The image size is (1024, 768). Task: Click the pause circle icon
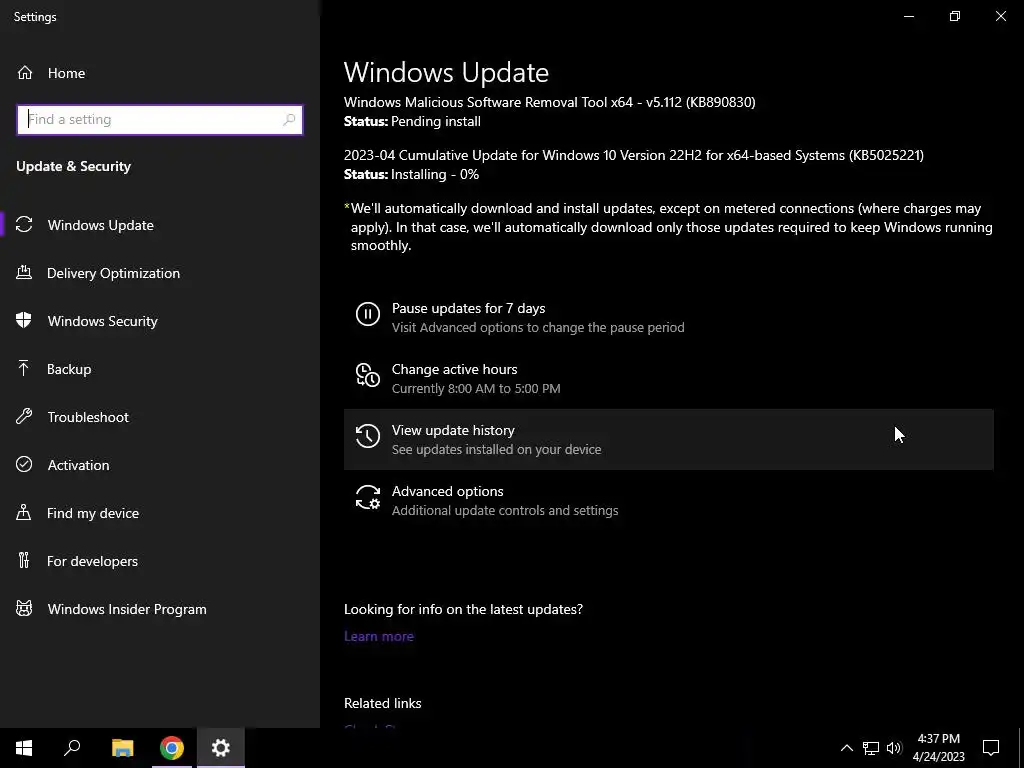pos(368,314)
